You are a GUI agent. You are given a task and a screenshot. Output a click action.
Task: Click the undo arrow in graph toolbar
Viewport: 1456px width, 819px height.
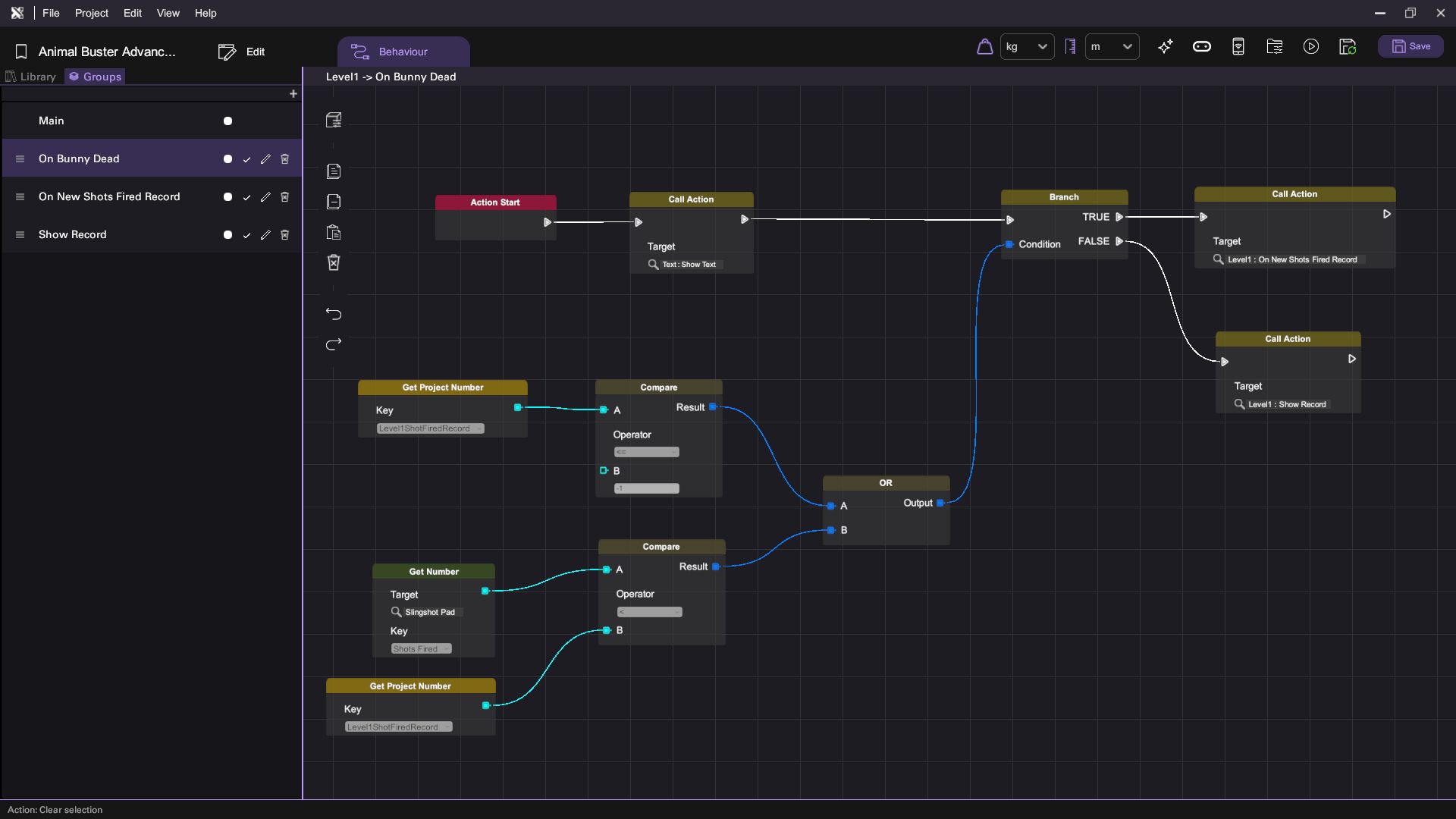click(334, 314)
